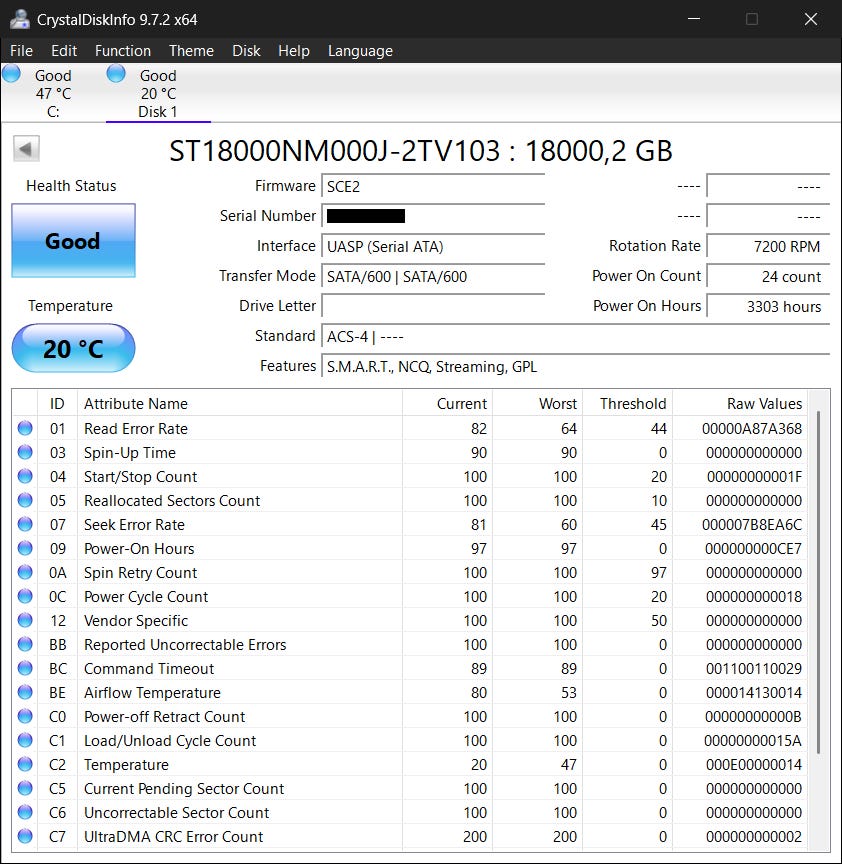Click the status orb for UltraDMA CRC Error Count
The height and width of the screenshot is (864, 842).
(25, 836)
